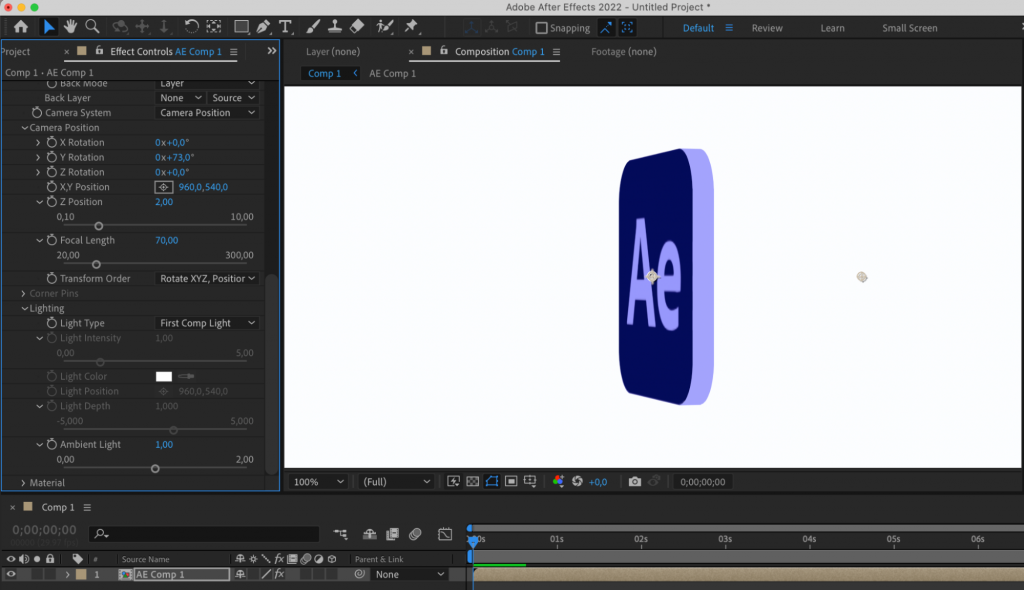Open the Composition Comp 1 tab
This screenshot has height=590, width=1024.
pos(496,51)
